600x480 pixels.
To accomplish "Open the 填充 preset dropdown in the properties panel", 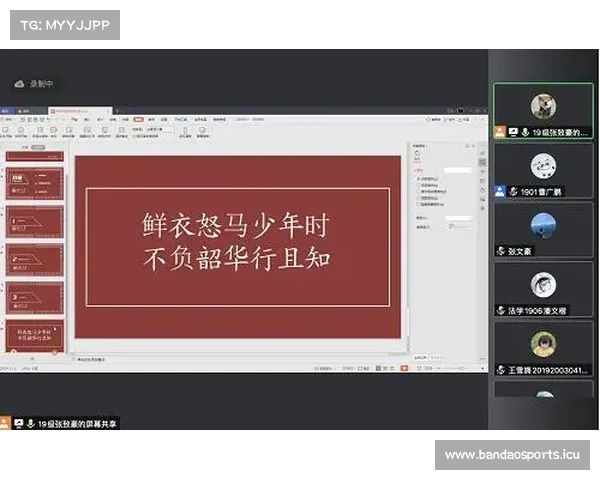I will tap(458, 170).
